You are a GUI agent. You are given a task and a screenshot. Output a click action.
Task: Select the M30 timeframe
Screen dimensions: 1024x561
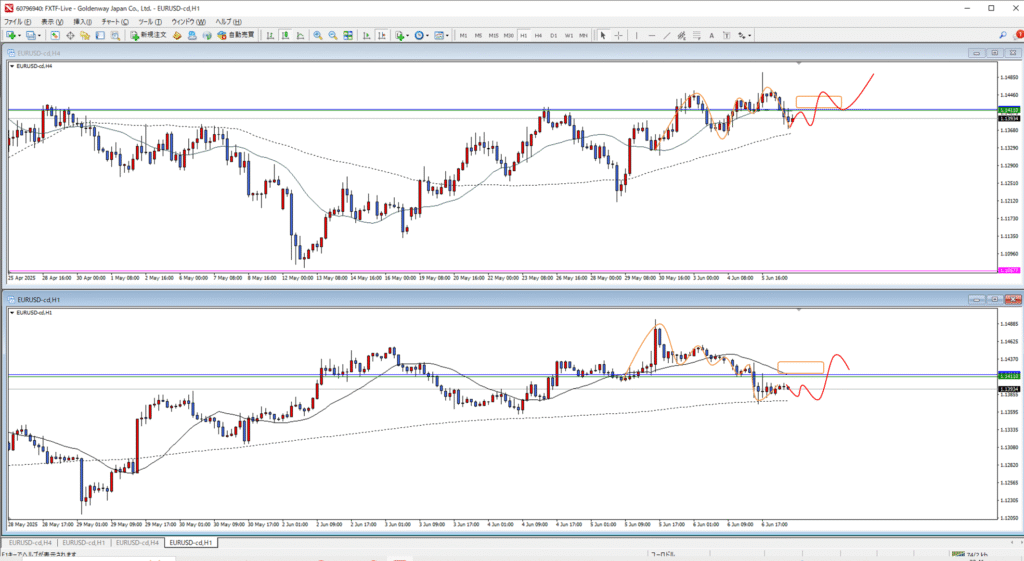[509, 35]
